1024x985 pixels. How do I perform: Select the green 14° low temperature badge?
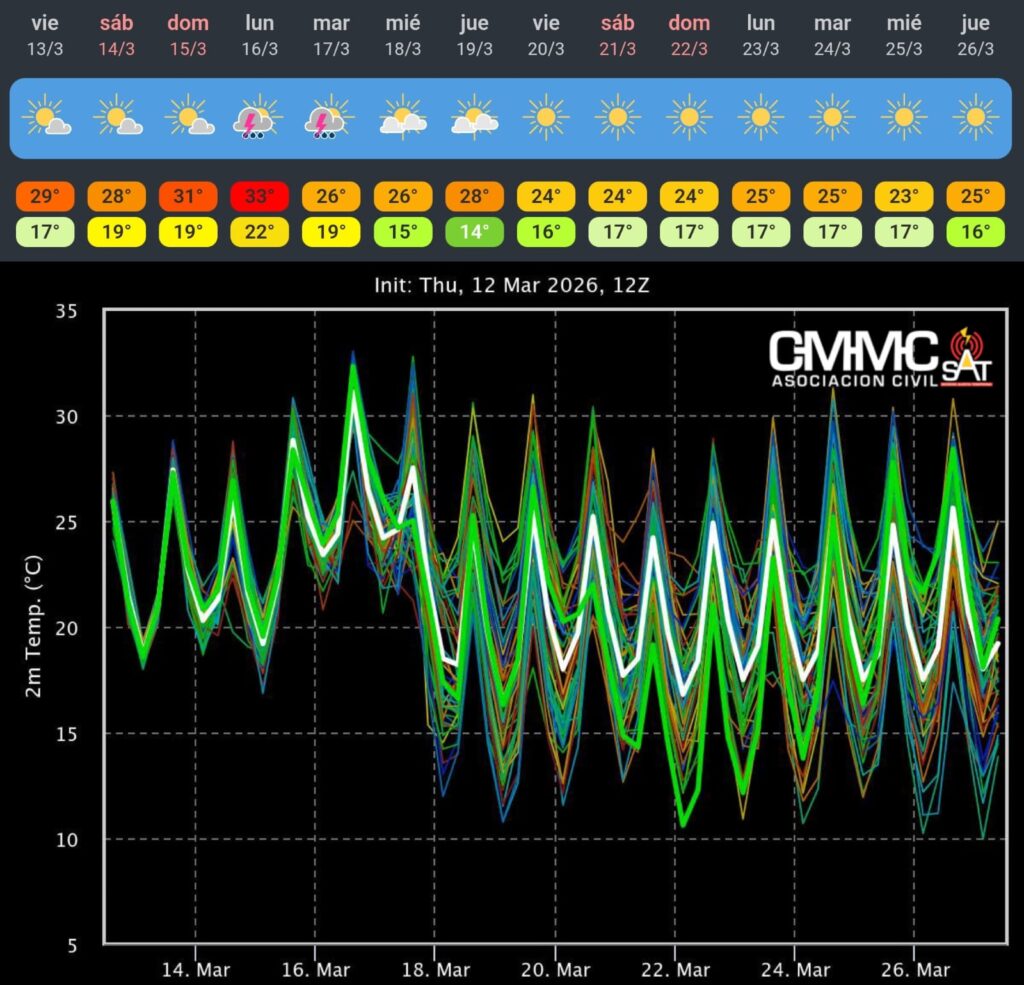[x=474, y=234]
